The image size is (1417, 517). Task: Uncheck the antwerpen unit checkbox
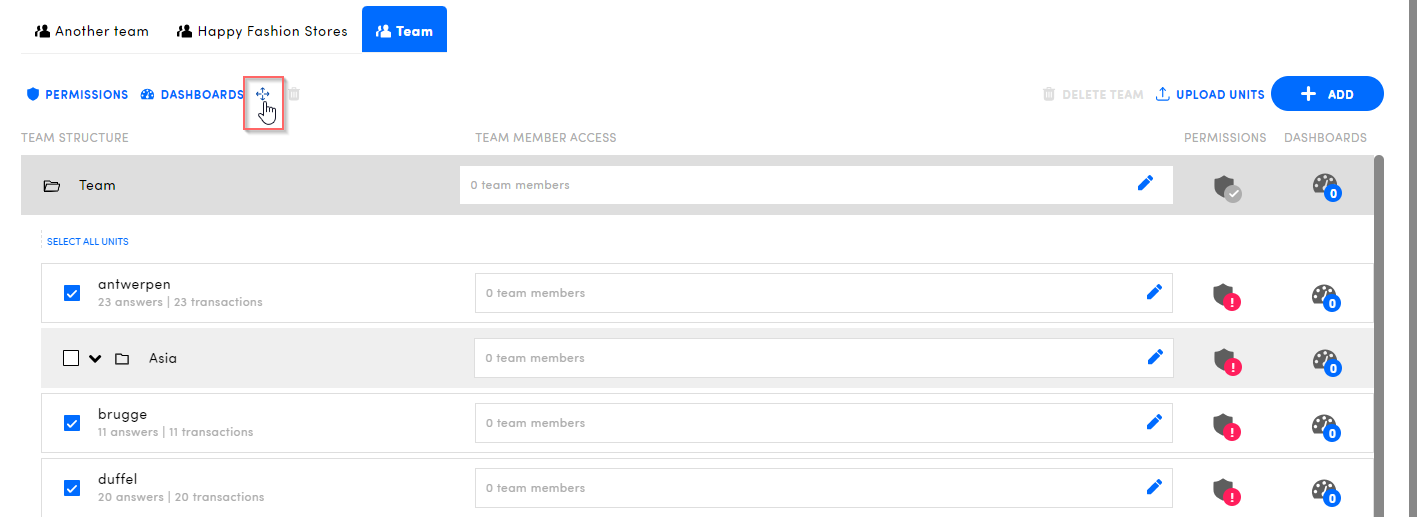72,293
